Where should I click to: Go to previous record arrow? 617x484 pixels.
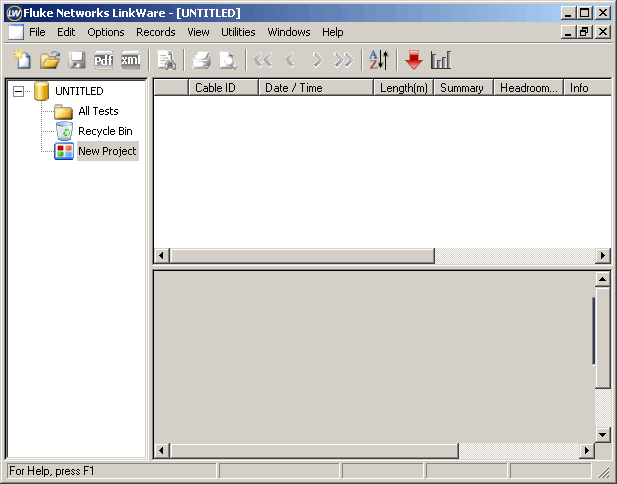pos(290,60)
